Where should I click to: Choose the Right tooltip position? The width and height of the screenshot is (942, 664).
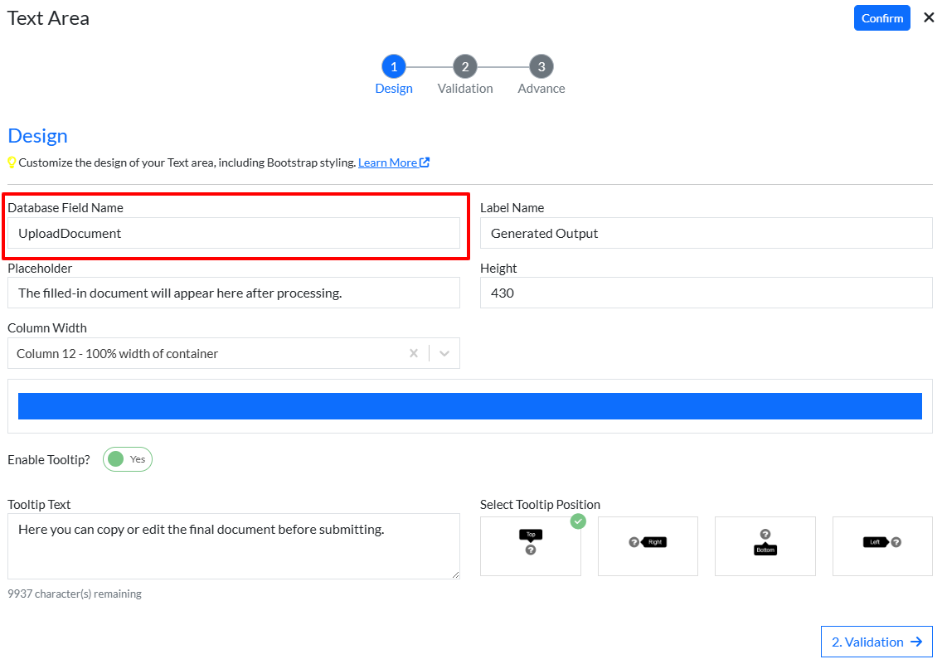pos(648,546)
